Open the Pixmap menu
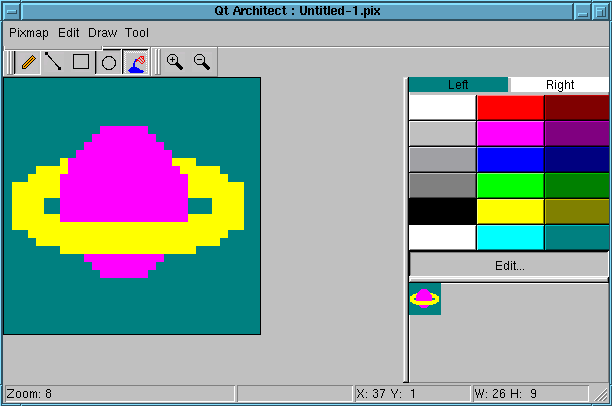 tap(29, 33)
